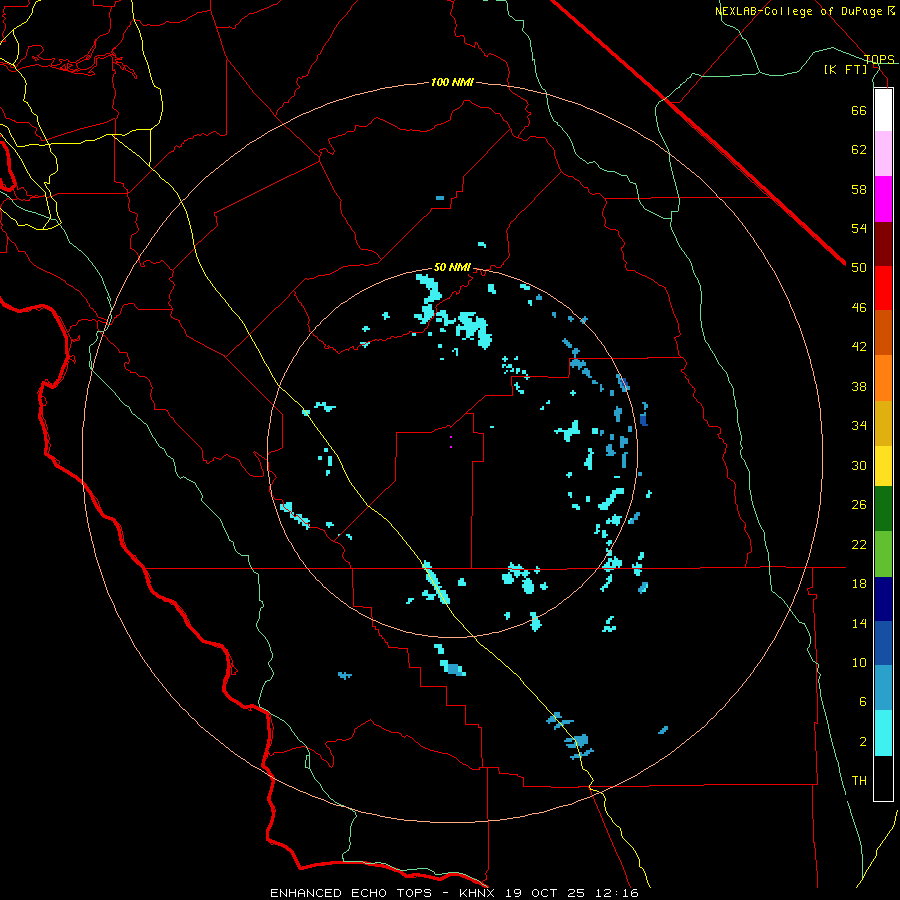This screenshot has height=900, width=900.
Task: Click the legend value 38
Action: click(859, 386)
